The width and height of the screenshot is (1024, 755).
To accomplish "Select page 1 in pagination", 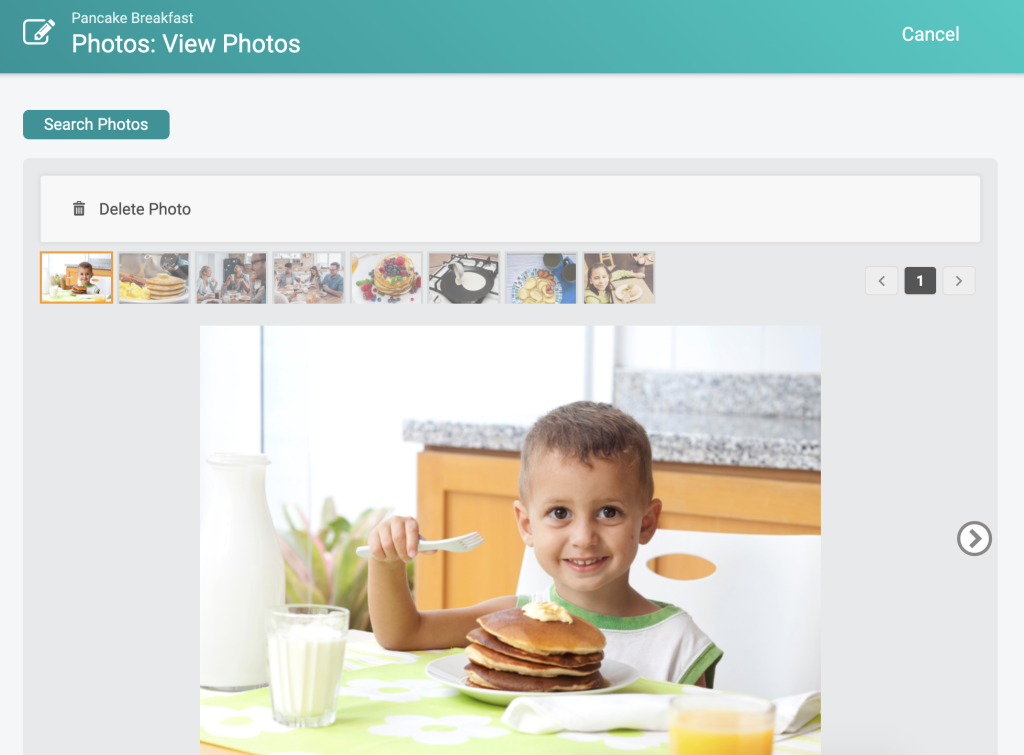I will click(x=920, y=281).
